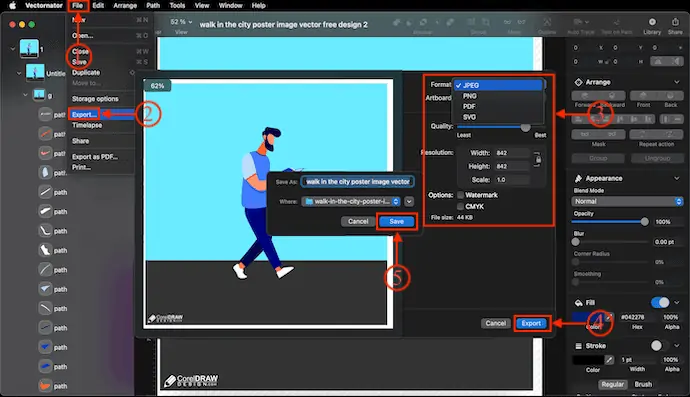Click Cancel in the Save As dialog
This screenshot has width=690, height=397.
(358, 221)
